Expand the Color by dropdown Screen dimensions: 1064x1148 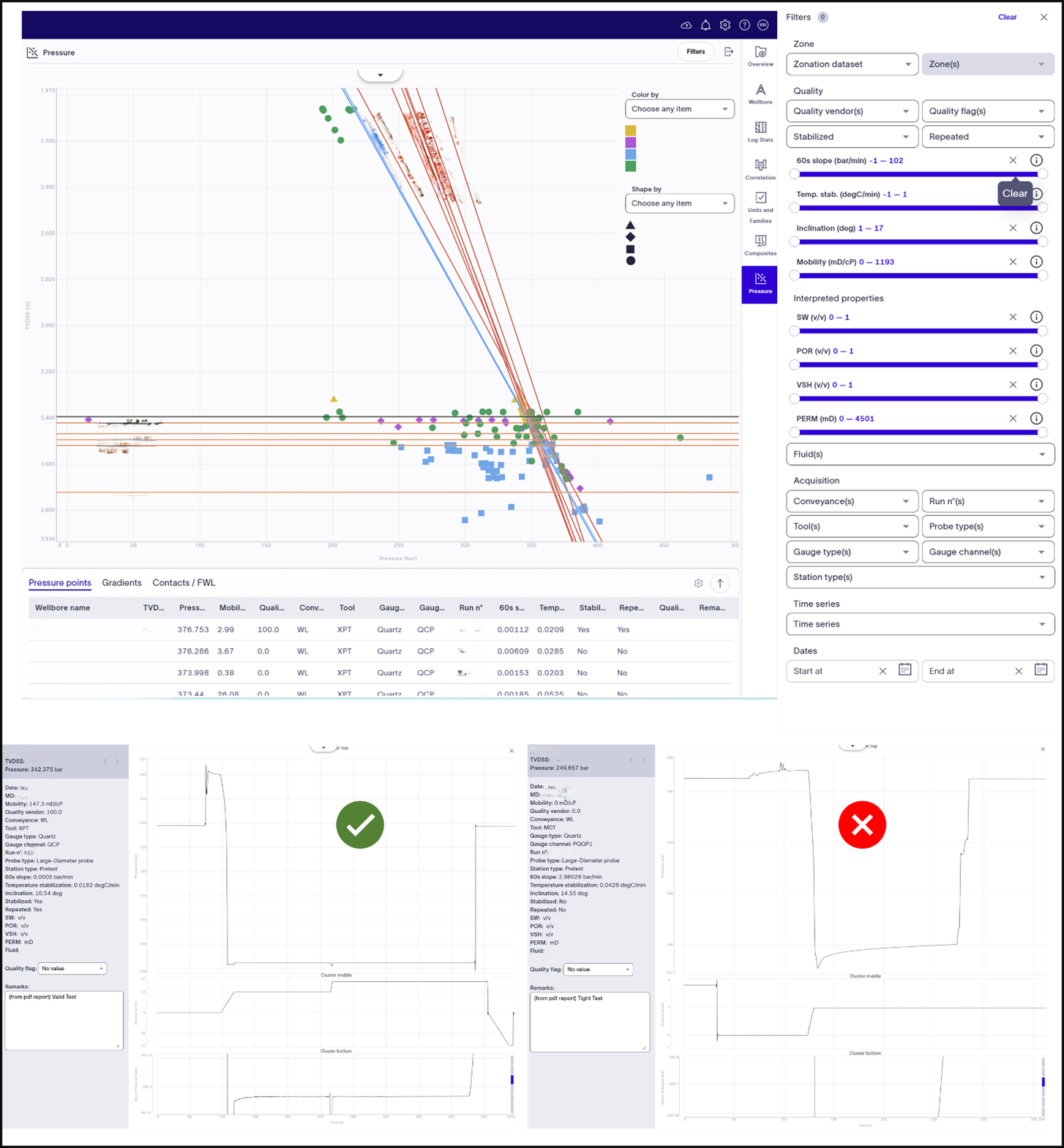[x=679, y=109]
